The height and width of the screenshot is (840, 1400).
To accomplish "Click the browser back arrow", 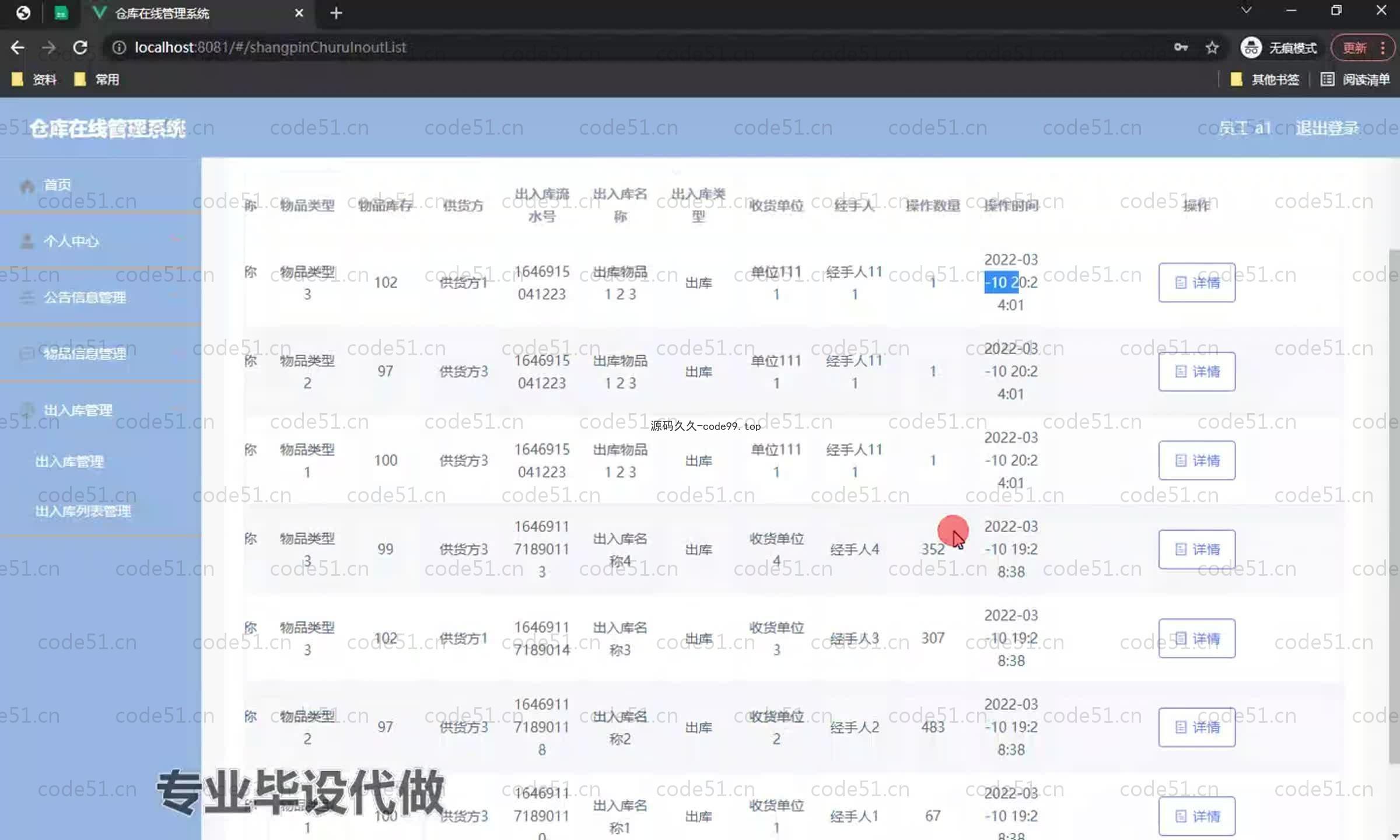I will click(x=17, y=47).
